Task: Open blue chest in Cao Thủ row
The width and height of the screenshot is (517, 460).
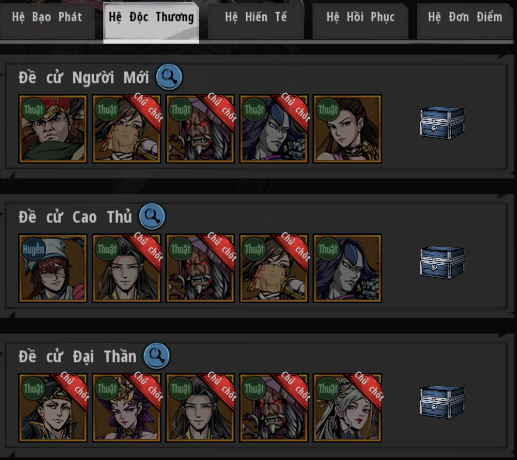Action: coord(442,262)
